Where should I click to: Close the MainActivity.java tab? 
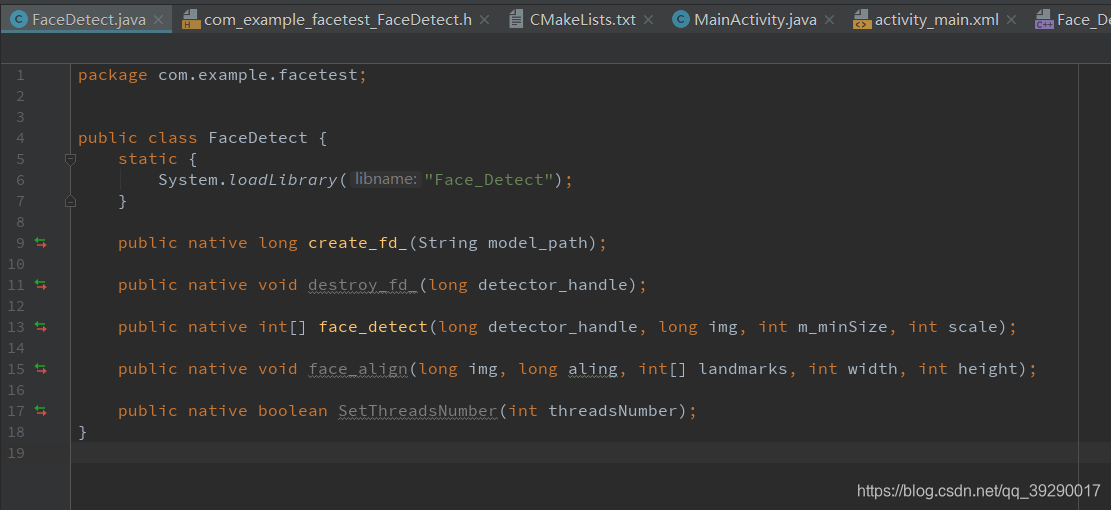[x=831, y=20]
